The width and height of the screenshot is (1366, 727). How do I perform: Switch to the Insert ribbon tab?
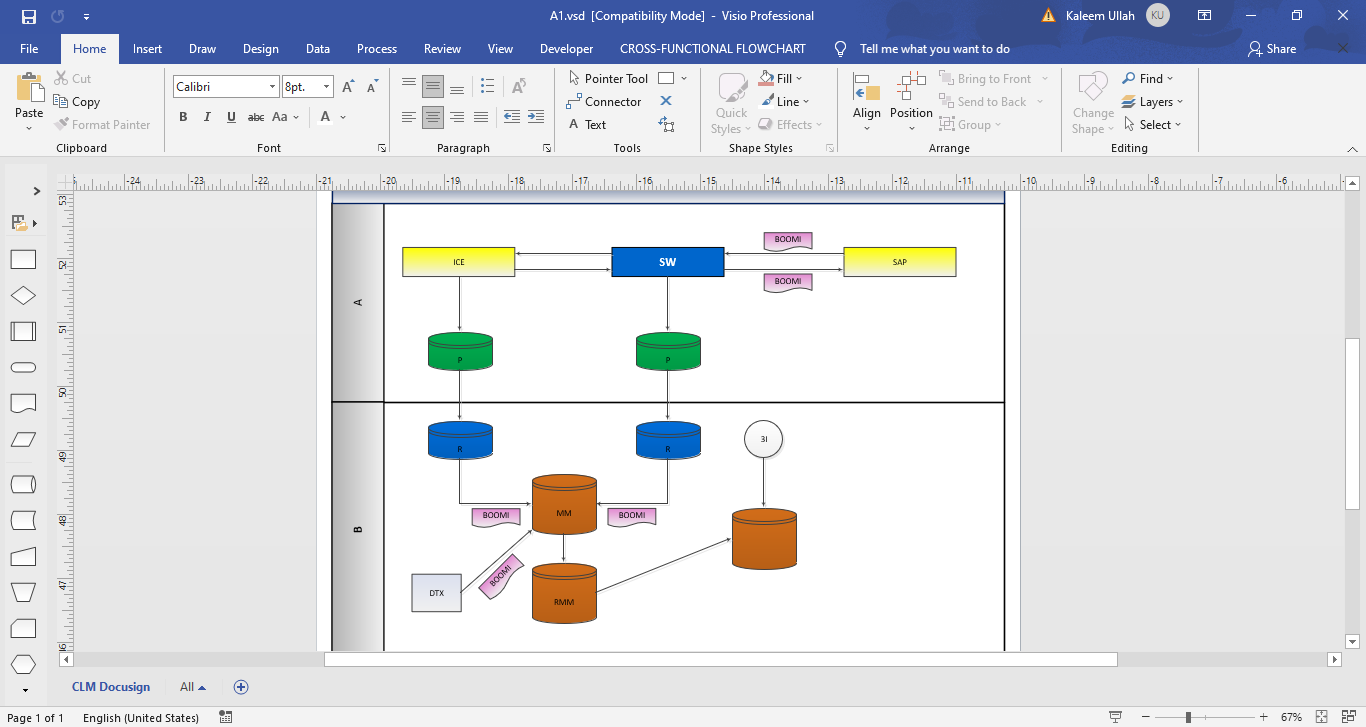coord(147,48)
